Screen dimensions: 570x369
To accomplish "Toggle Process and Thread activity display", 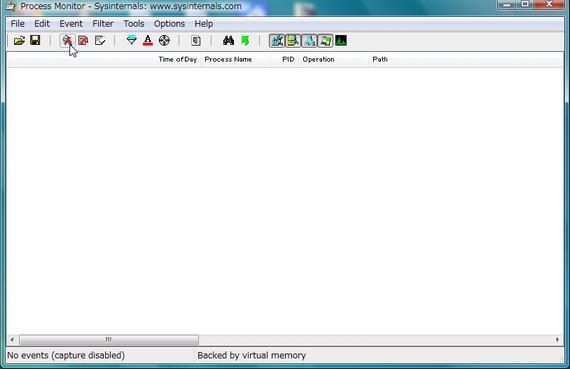I will tap(325, 40).
